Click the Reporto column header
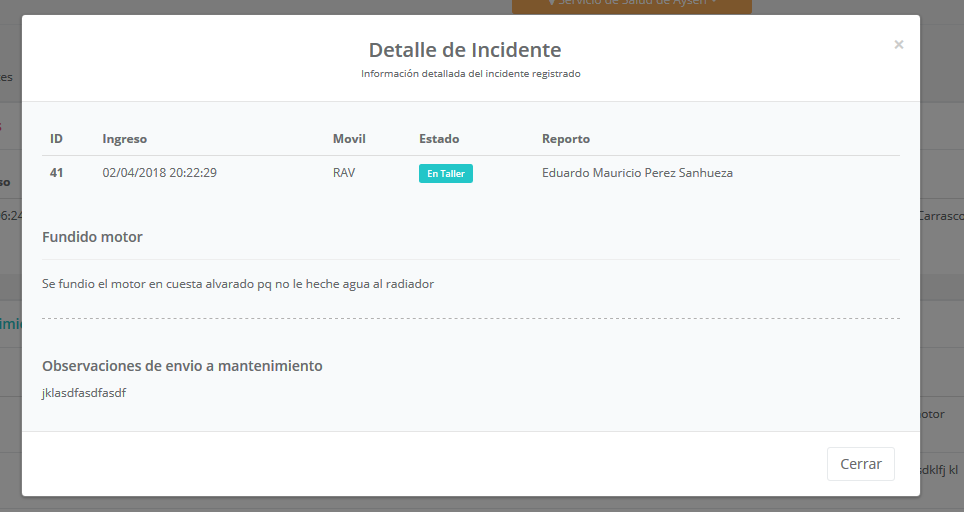This screenshot has height=512, width=964. [x=566, y=139]
